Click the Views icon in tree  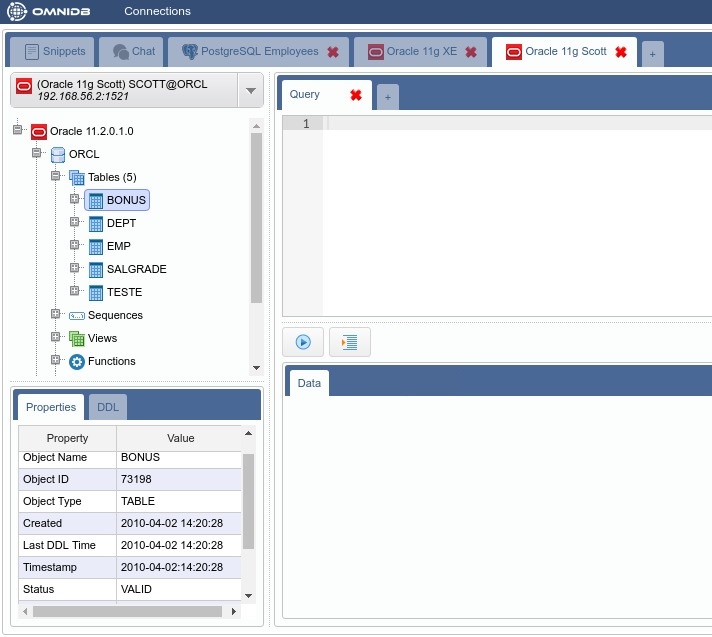tap(77, 339)
